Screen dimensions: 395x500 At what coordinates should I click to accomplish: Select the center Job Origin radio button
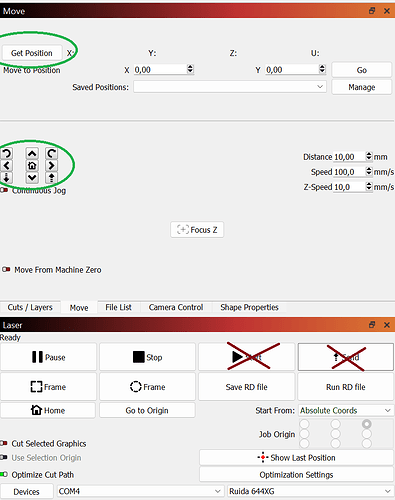pyautogui.click(x=335, y=434)
